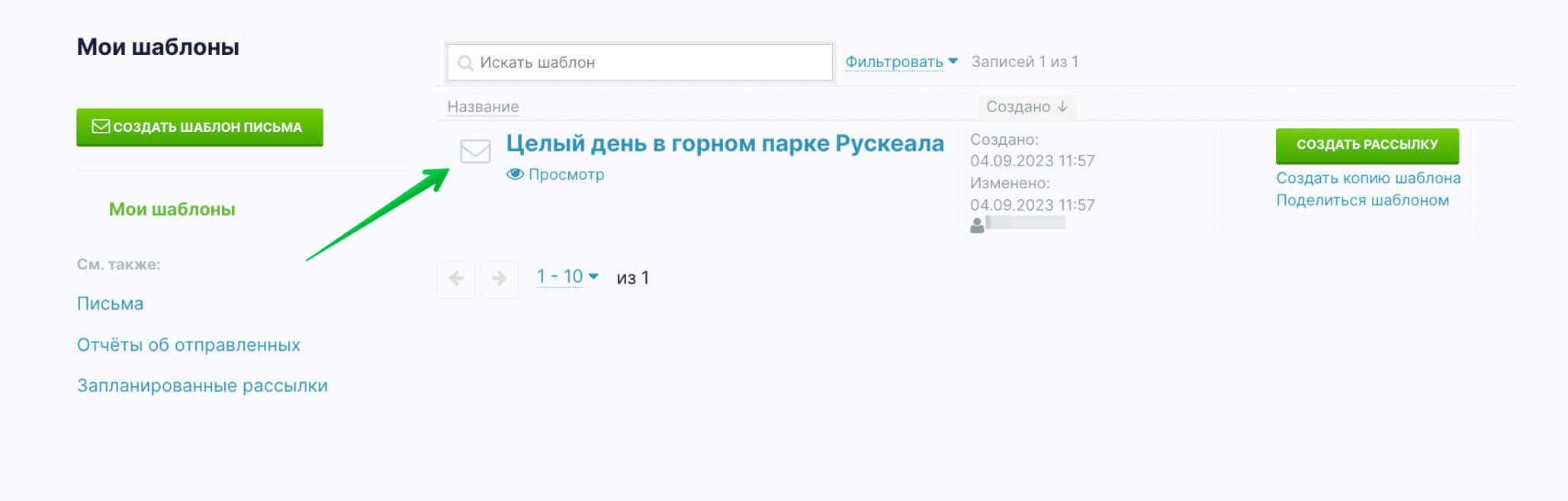This screenshot has height=501, width=1568.
Task: Open Письма in sidebar
Action: (x=110, y=303)
